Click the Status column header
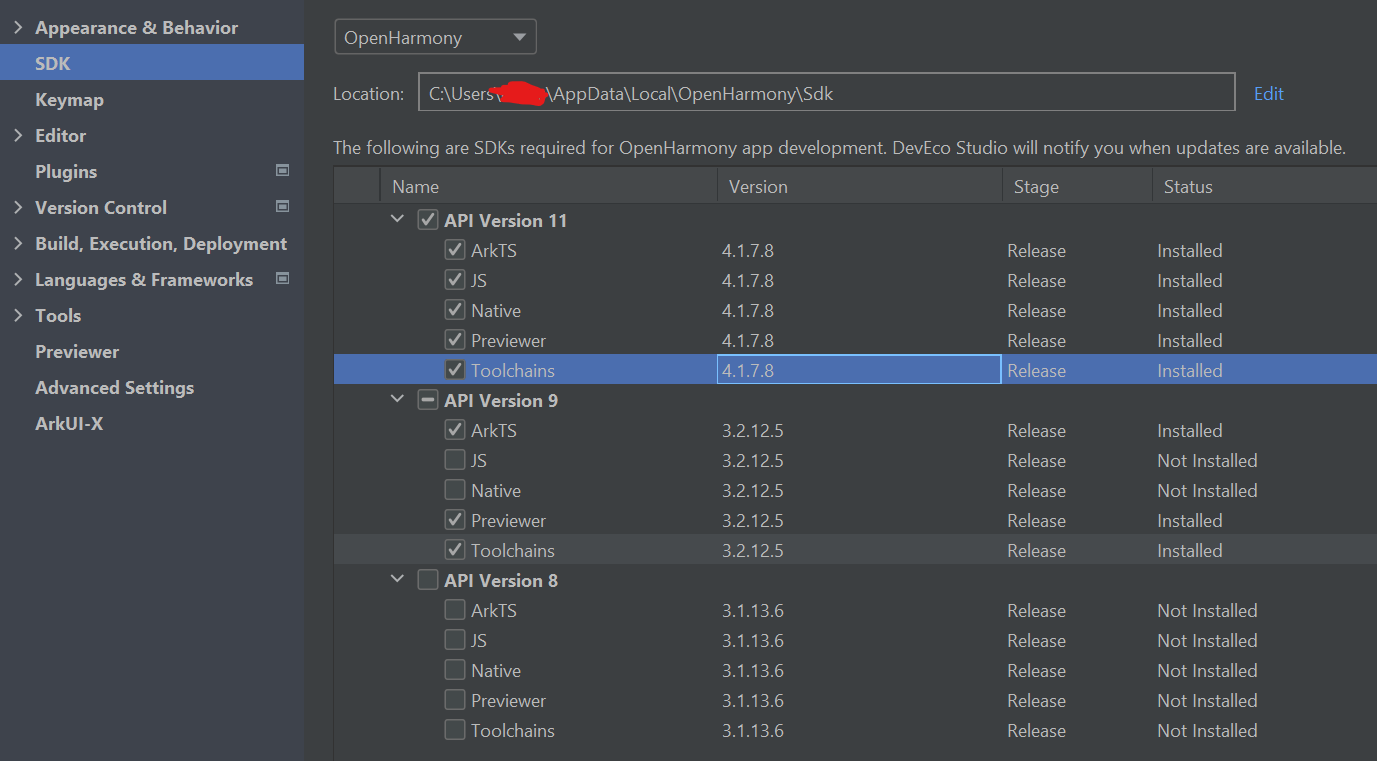 [x=1264, y=186]
